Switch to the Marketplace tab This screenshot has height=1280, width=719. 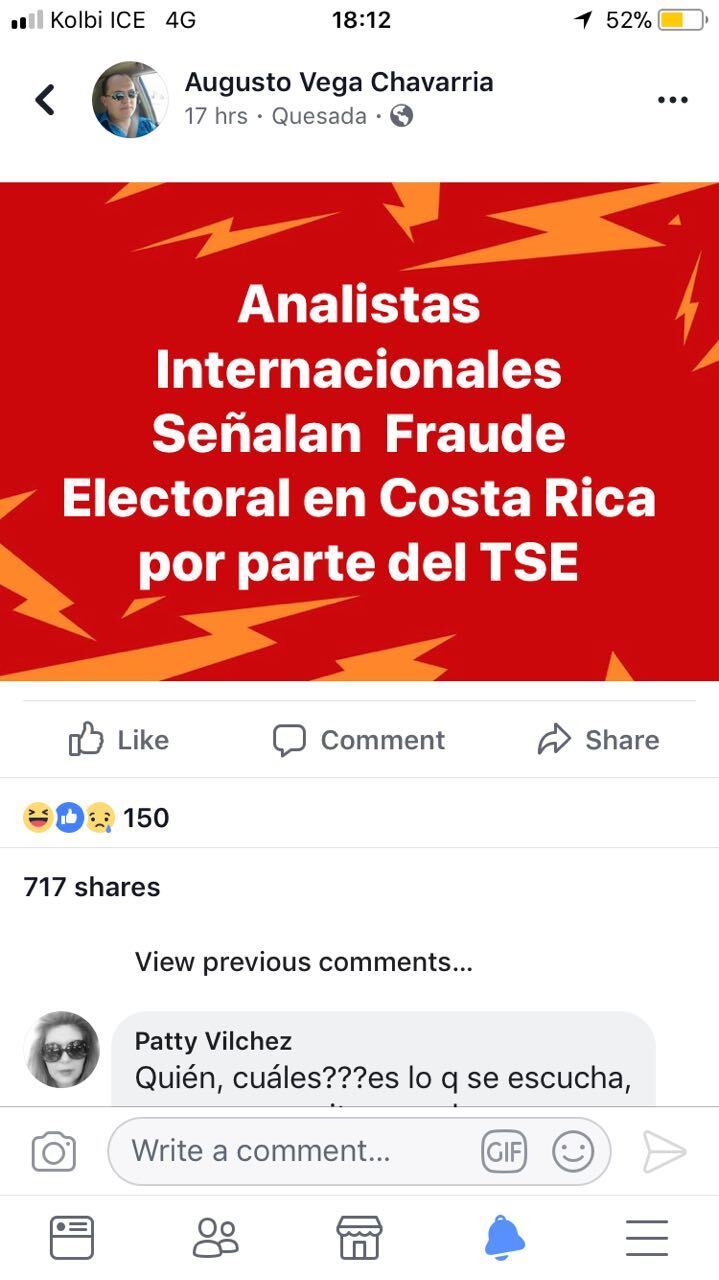click(x=359, y=1238)
